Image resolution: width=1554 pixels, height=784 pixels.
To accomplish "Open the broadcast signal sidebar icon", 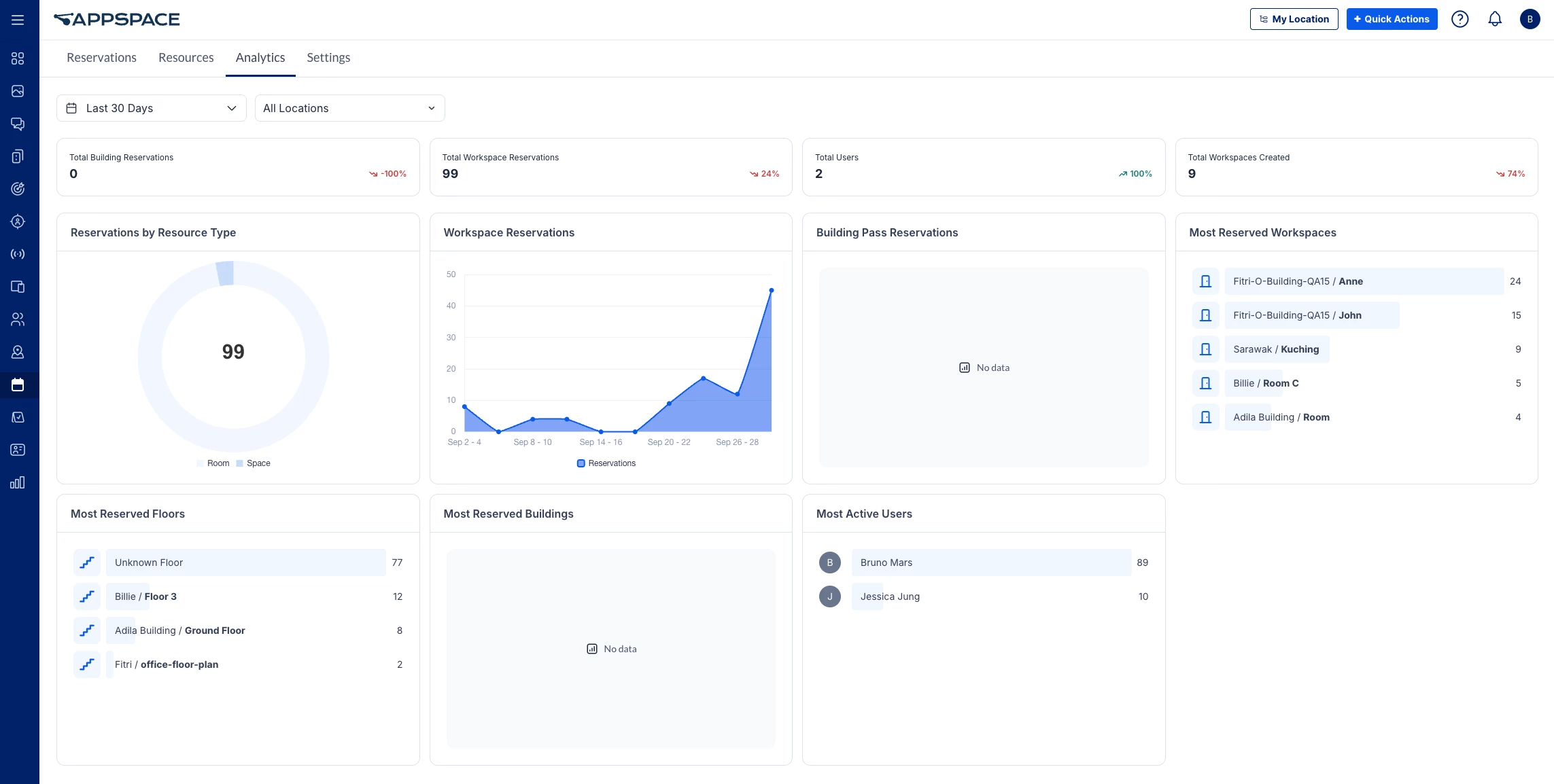I will pyautogui.click(x=18, y=254).
